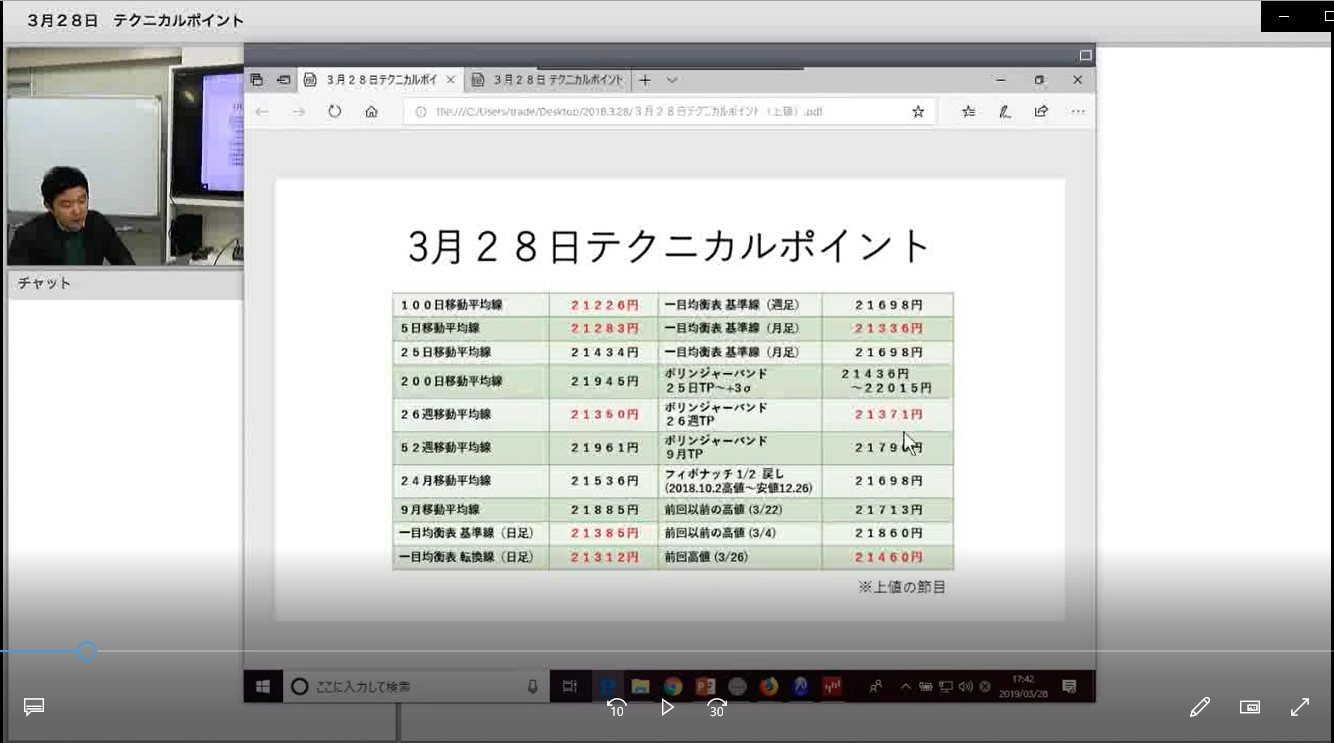Open the captions/subtitles menu icon
Viewport: 1334px width, 743px height.
(x=34, y=707)
